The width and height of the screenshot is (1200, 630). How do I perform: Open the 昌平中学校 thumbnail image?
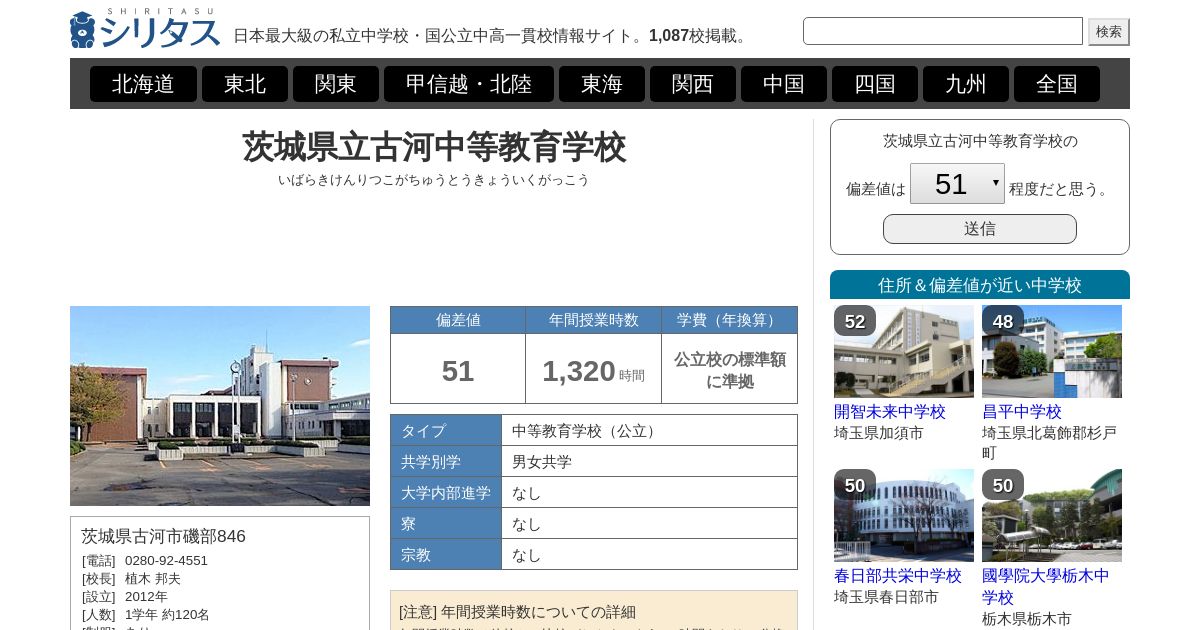click(1052, 351)
